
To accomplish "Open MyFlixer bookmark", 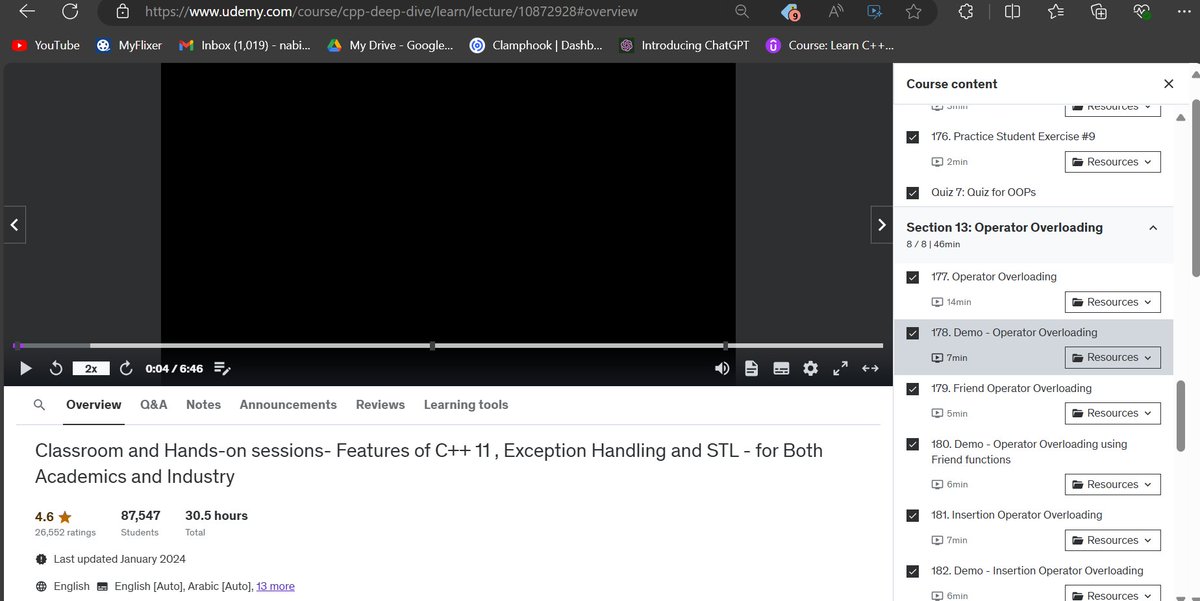I will coord(129,45).
